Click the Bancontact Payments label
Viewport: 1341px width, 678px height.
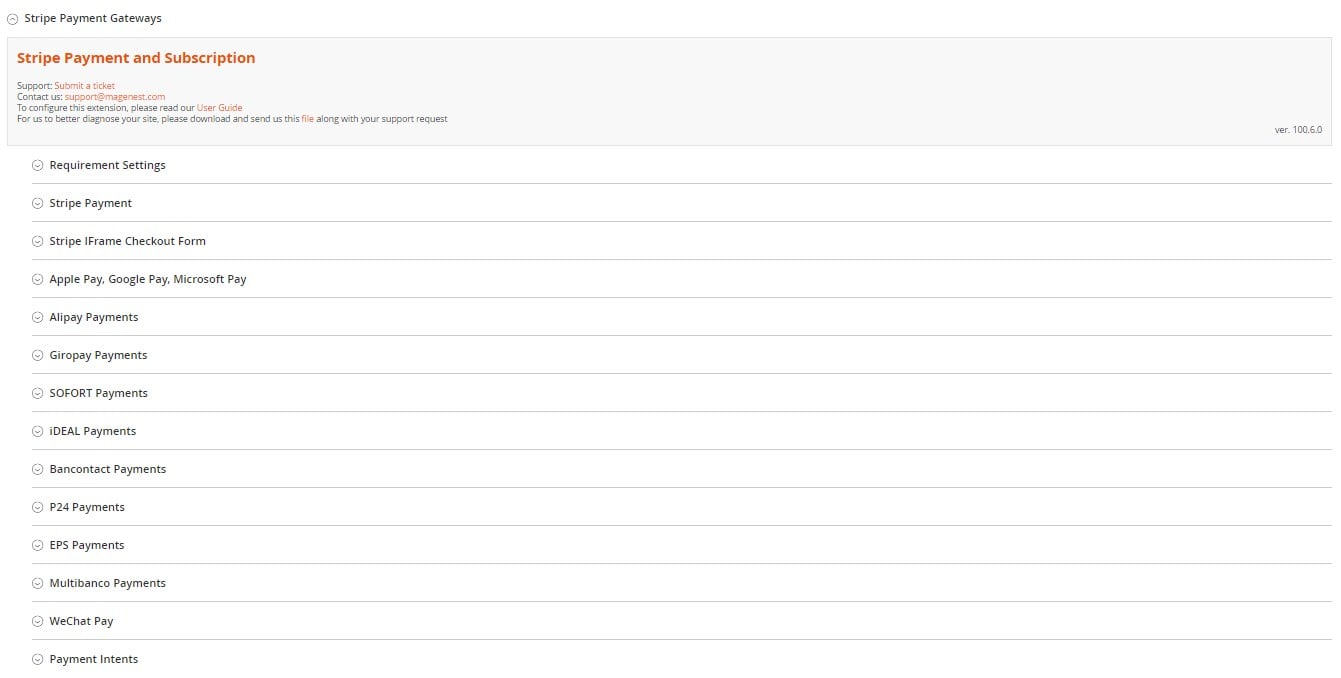tap(108, 469)
